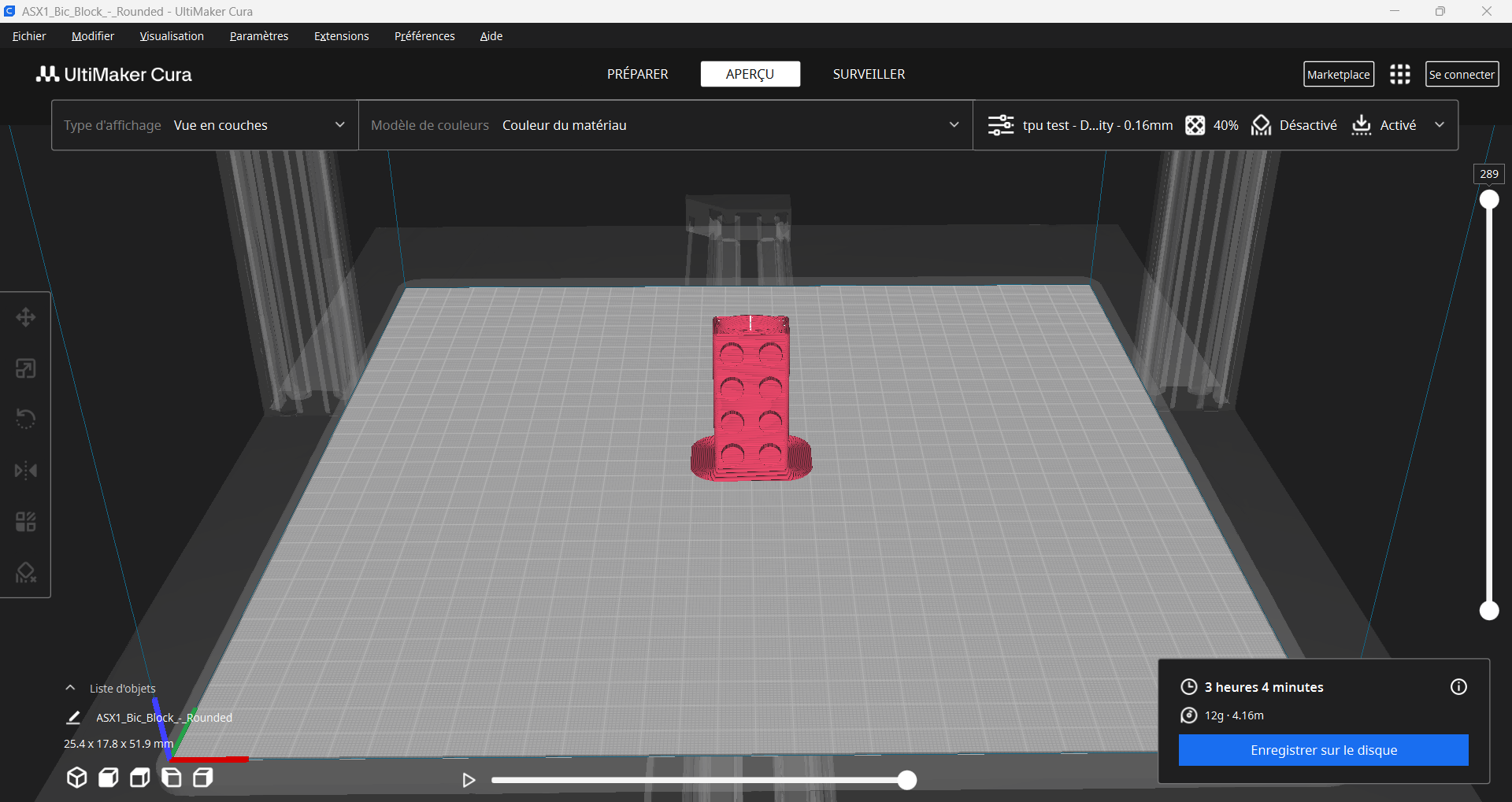Select the Mirror tool in left toolbar
The width and height of the screenshot is (1512, 802).
(26, 471)
